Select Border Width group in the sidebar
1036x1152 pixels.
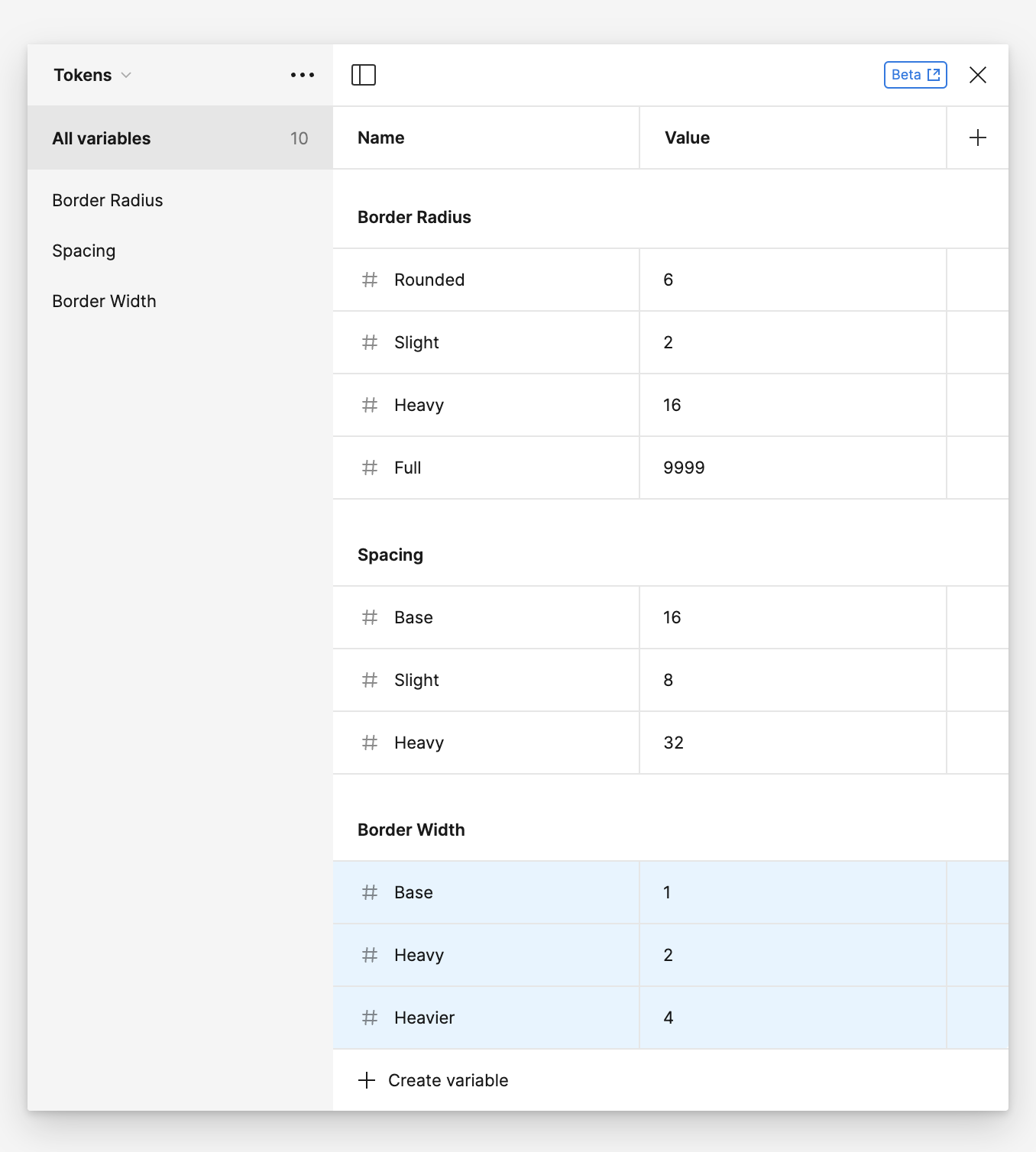(104, 301)
